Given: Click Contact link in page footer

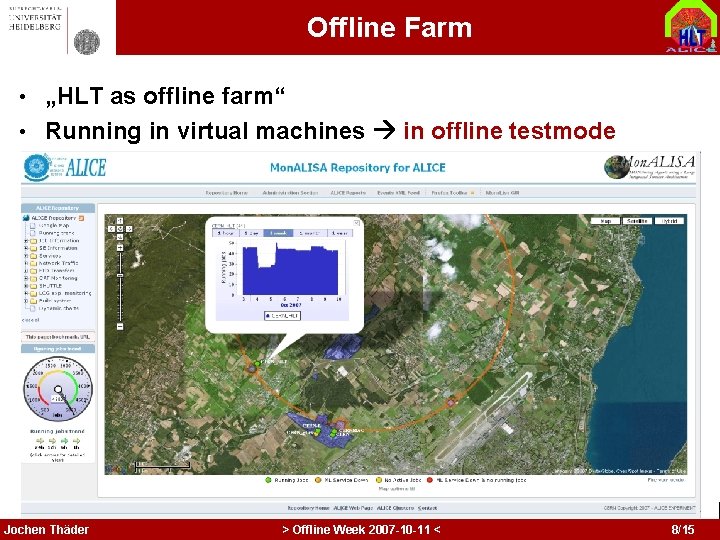Looking at the screenshot, I should coord(428,508).
